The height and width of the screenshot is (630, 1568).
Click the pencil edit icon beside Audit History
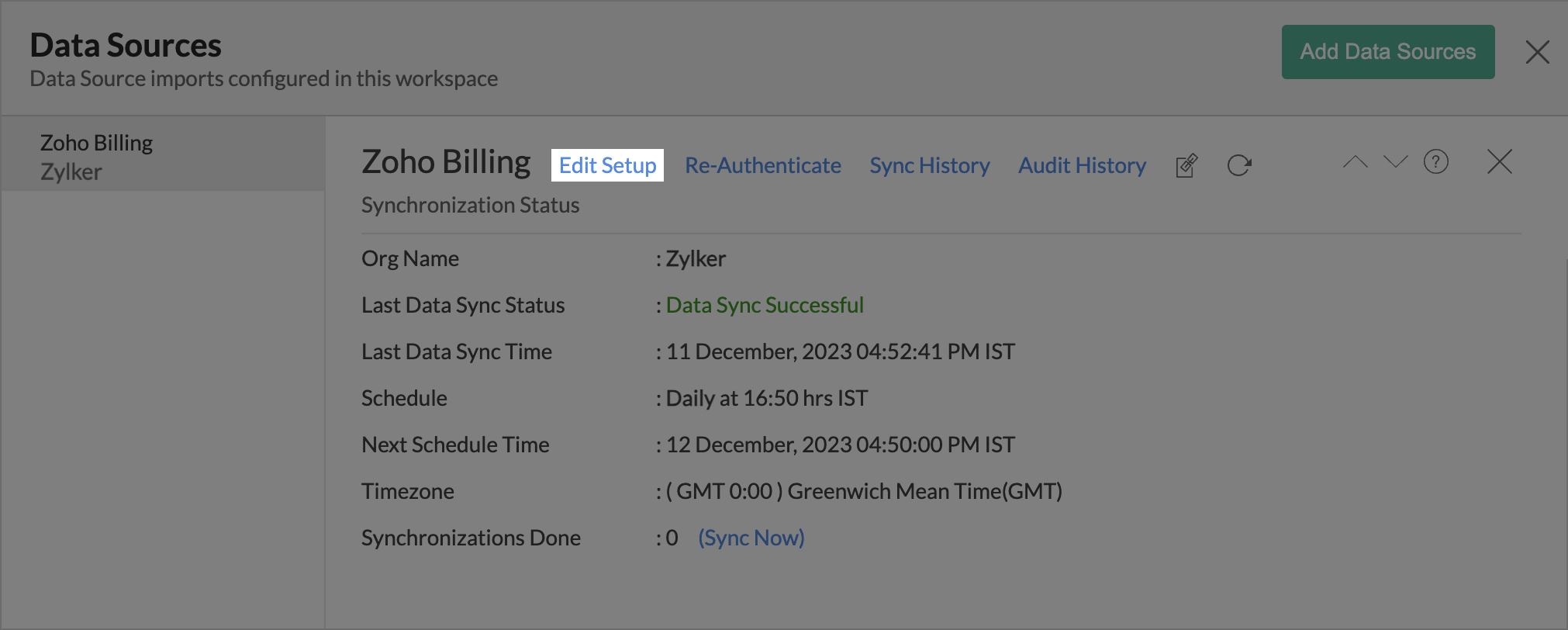click(1186, 165)
